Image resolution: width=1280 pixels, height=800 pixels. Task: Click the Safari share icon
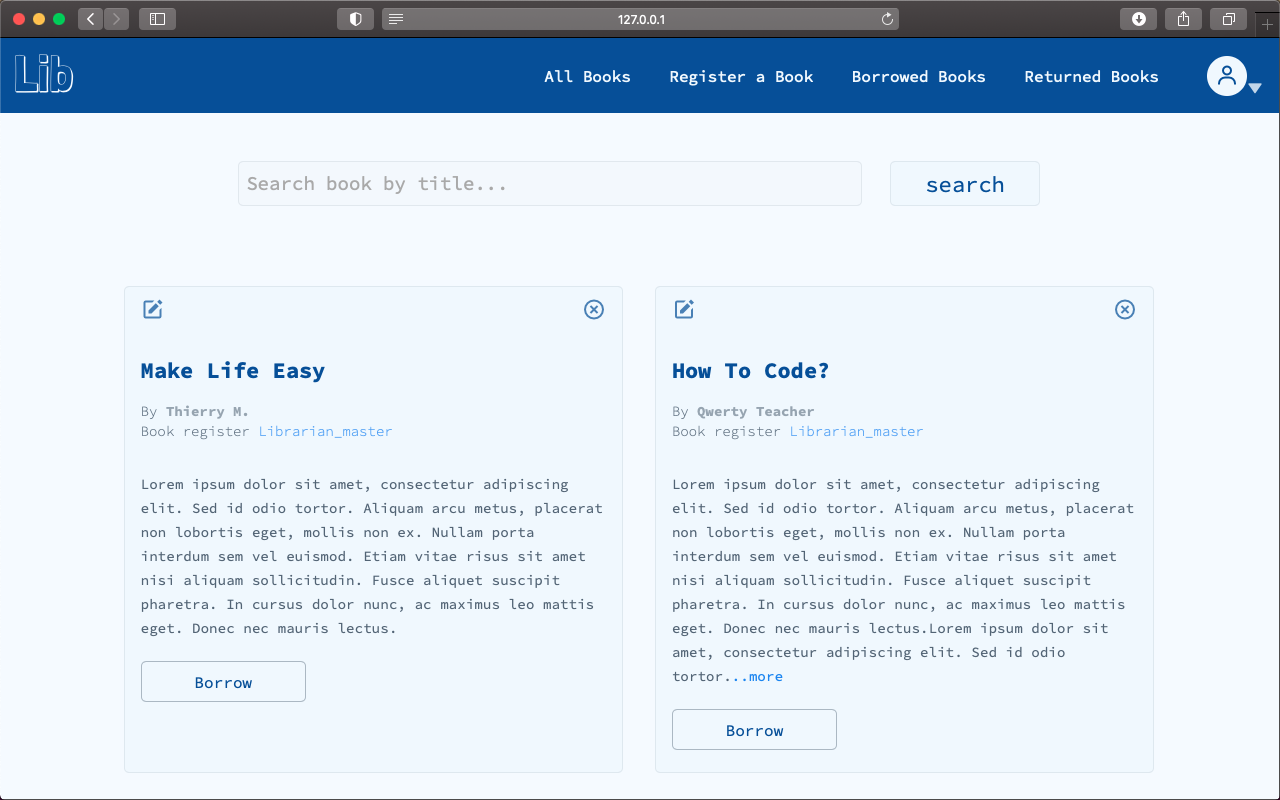coord(1183,18)
